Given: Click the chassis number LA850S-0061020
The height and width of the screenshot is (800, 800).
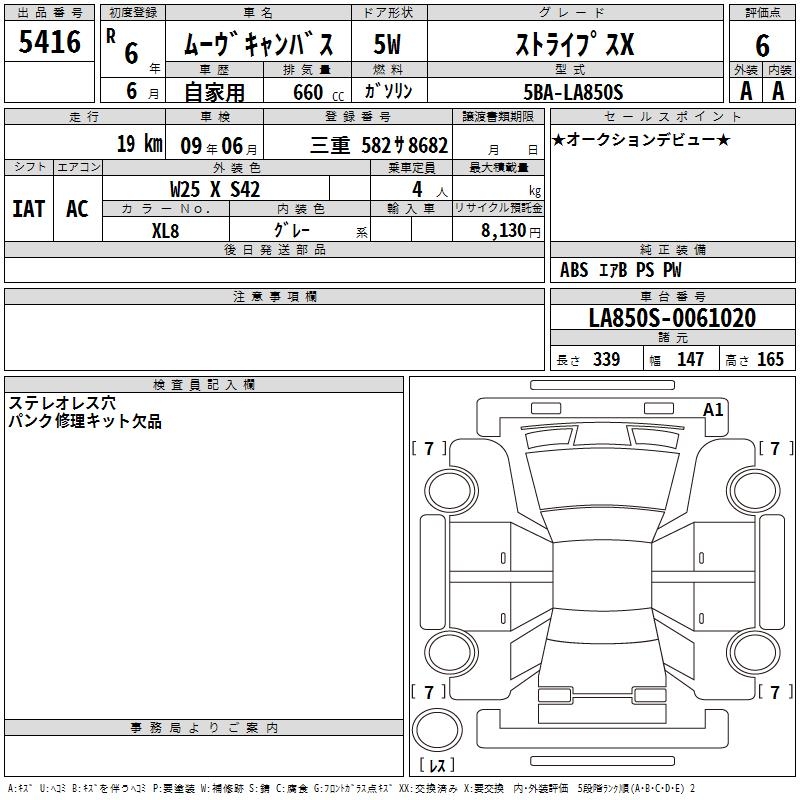Looking at the screenshot, I should [x=672, y=318].
